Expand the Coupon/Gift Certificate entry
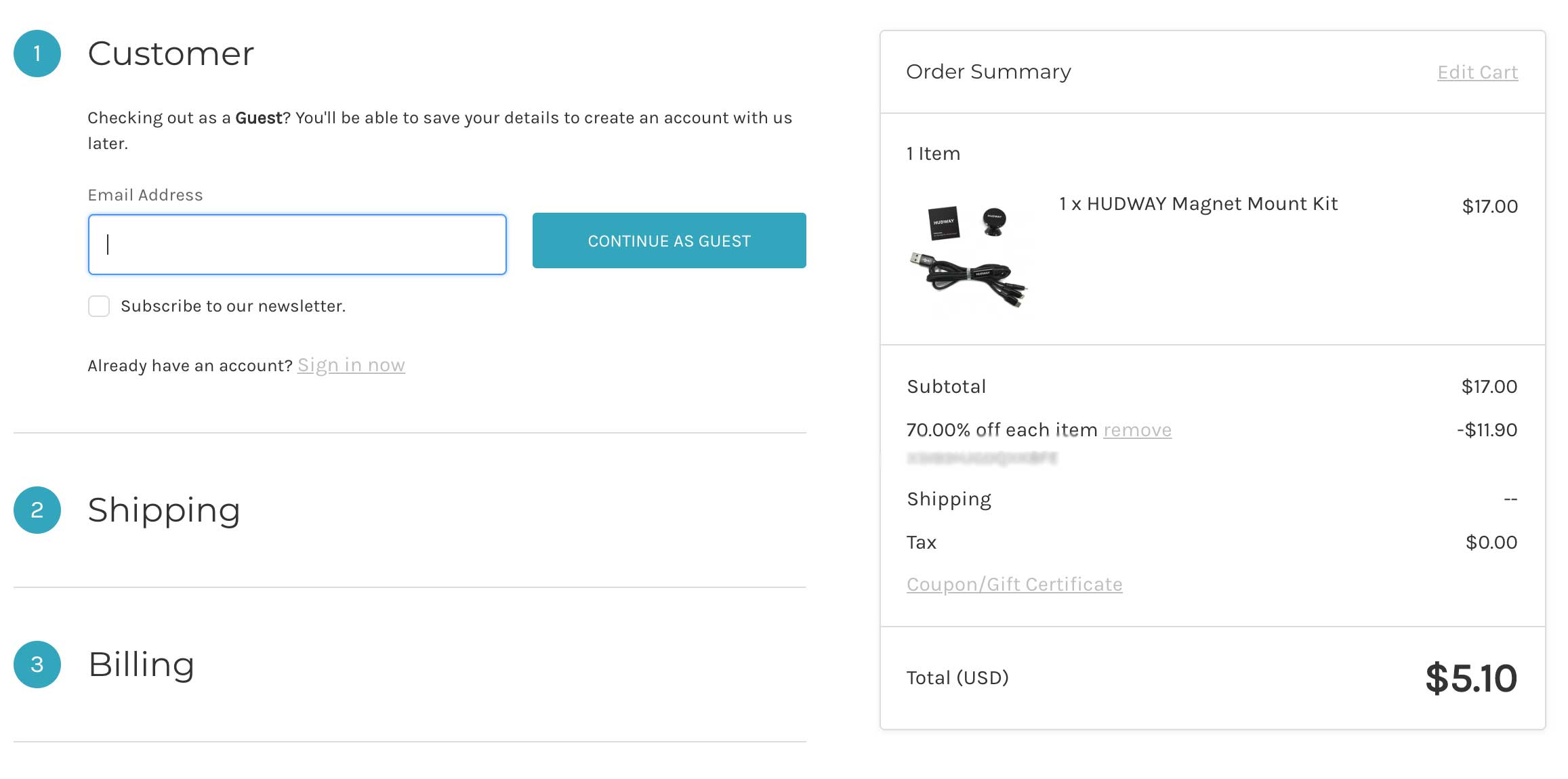1568x779 pixels. [x=1014, y=585]
